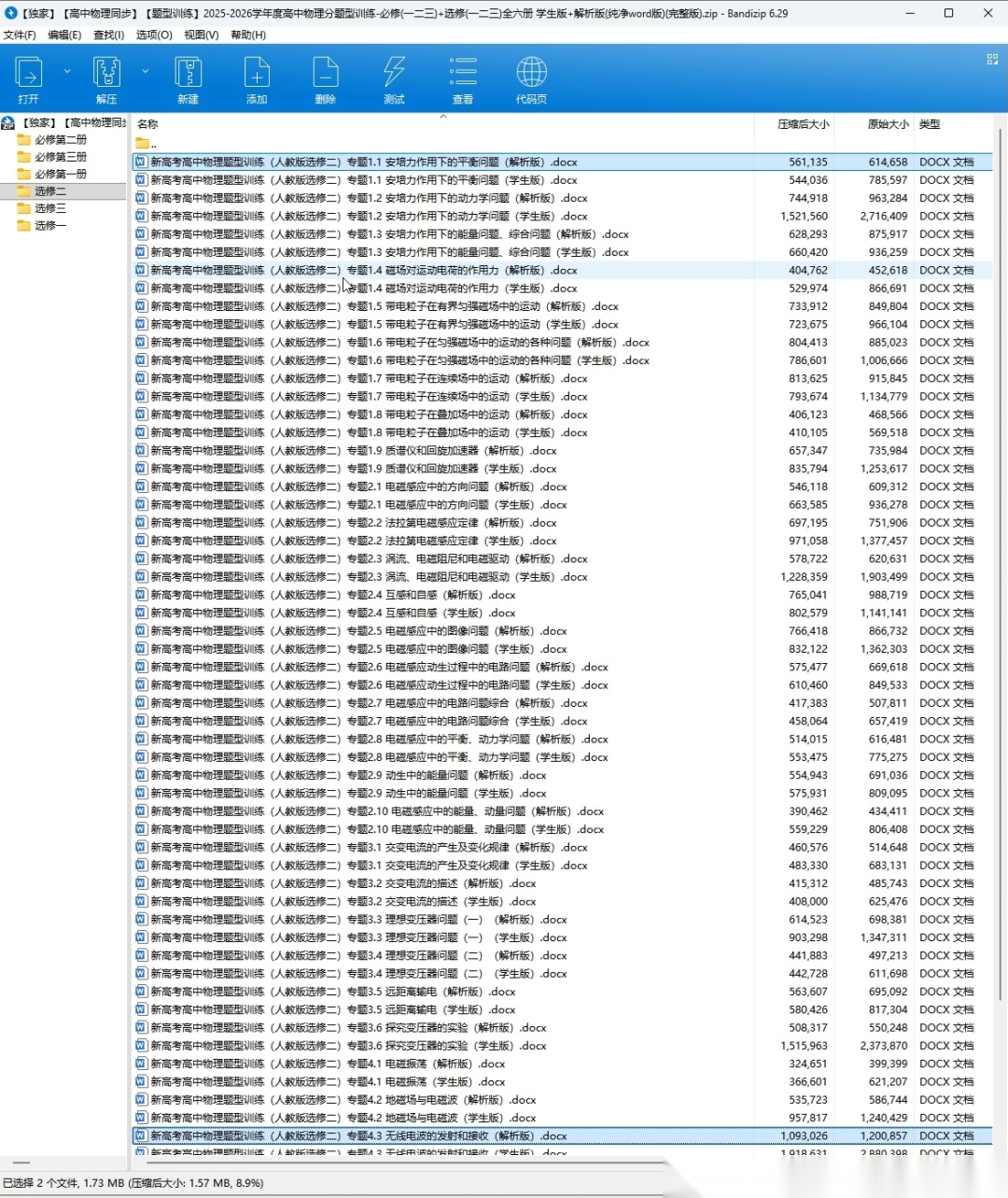Screen dimensions: 1008x1198
Task: Sort files by the 原始大小 column header
Action: click(888, 124)
